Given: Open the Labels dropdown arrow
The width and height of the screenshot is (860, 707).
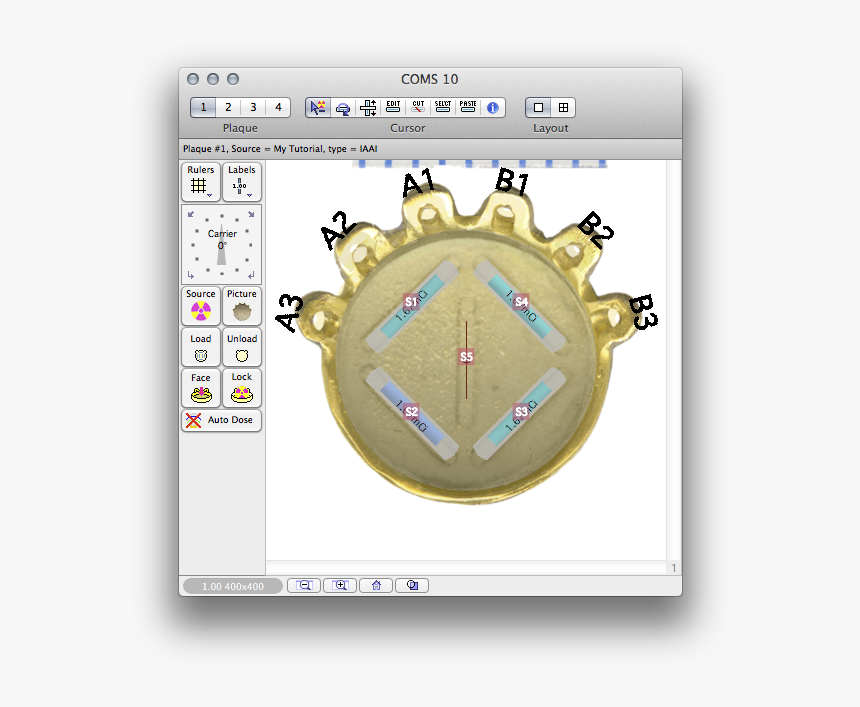Looking at the screenshot, I should click(x=249, y=196).
